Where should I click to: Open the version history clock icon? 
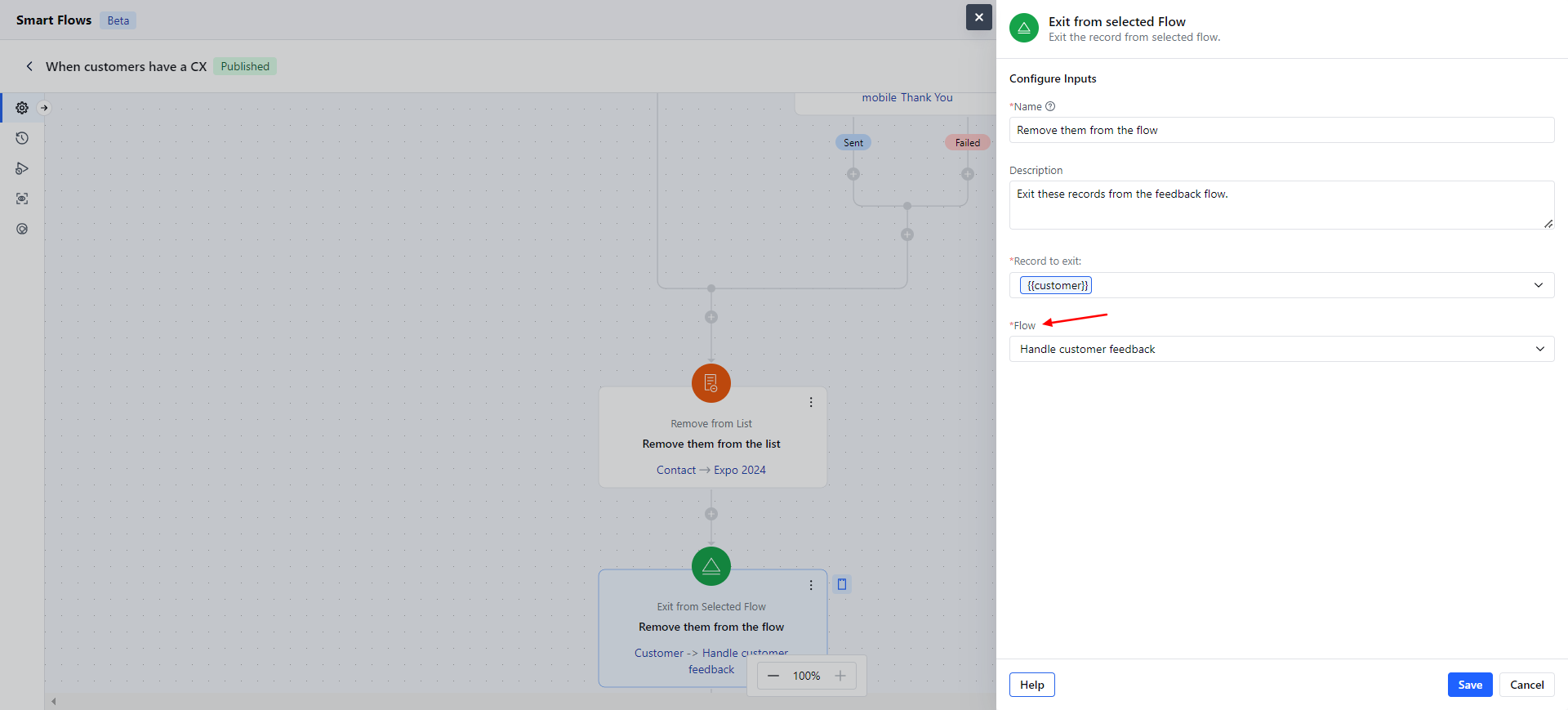pyautogui.click(x=22, y=138)
